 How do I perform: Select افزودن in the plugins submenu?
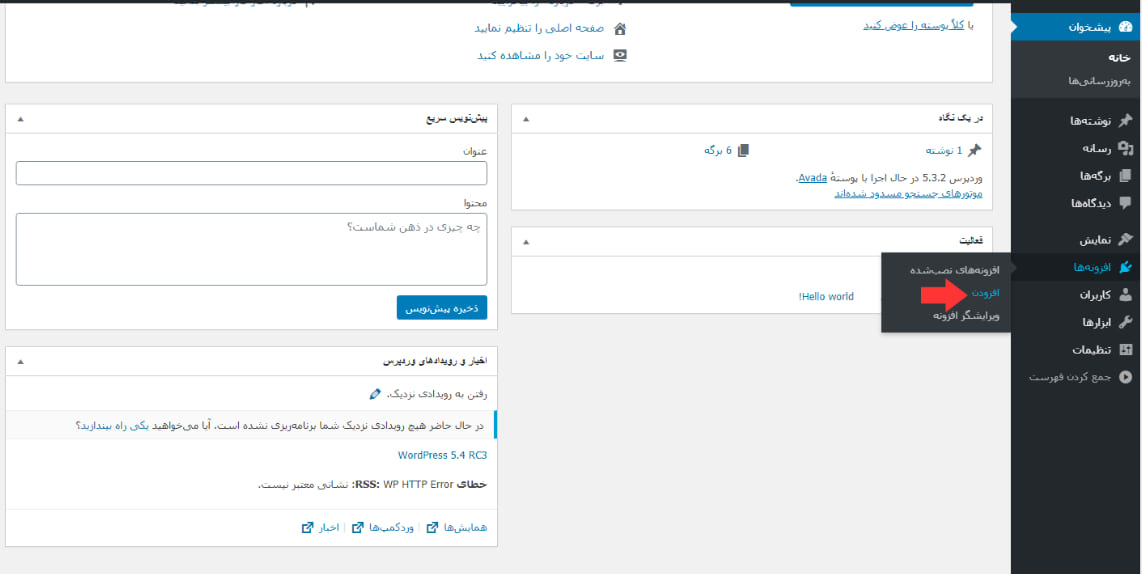click(x=985, y=293)
